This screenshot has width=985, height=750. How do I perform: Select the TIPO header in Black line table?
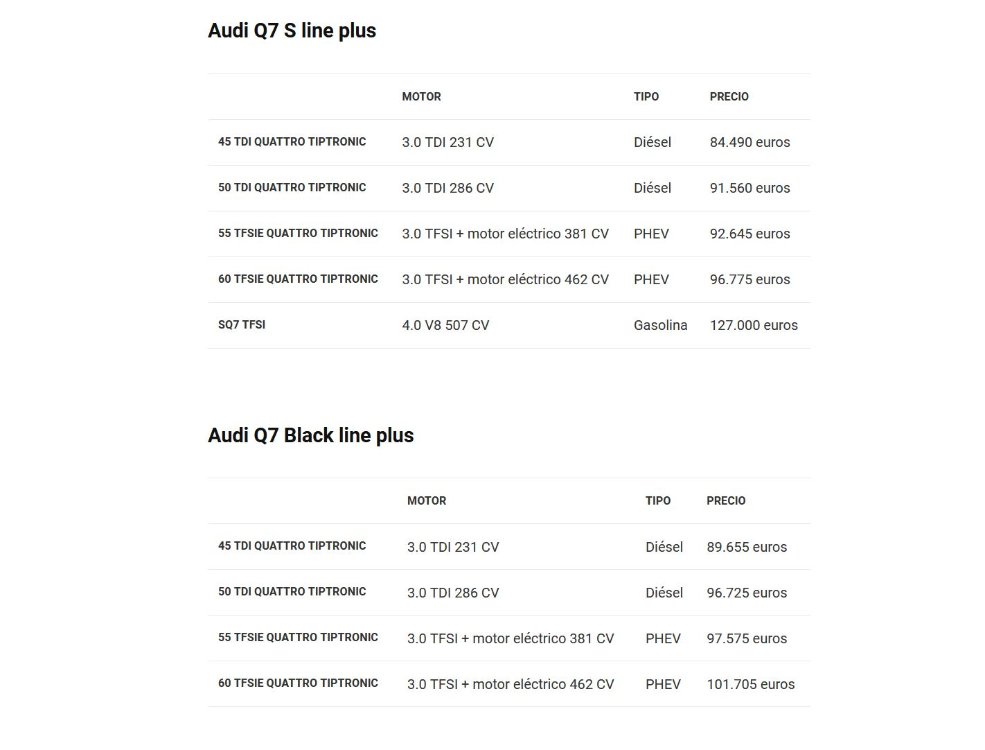click(x=658, y=501)
